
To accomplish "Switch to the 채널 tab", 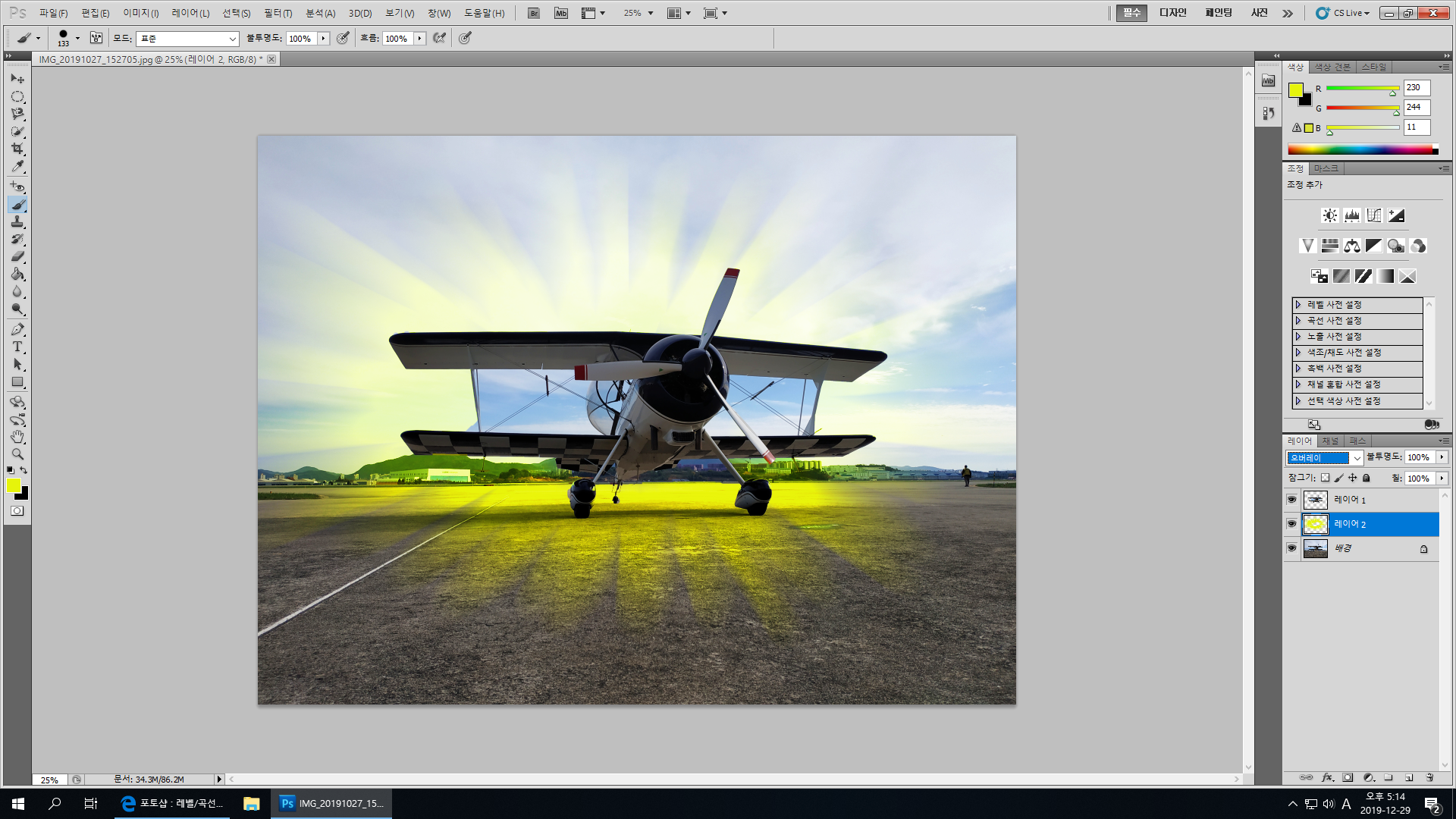I will 1330,441.
